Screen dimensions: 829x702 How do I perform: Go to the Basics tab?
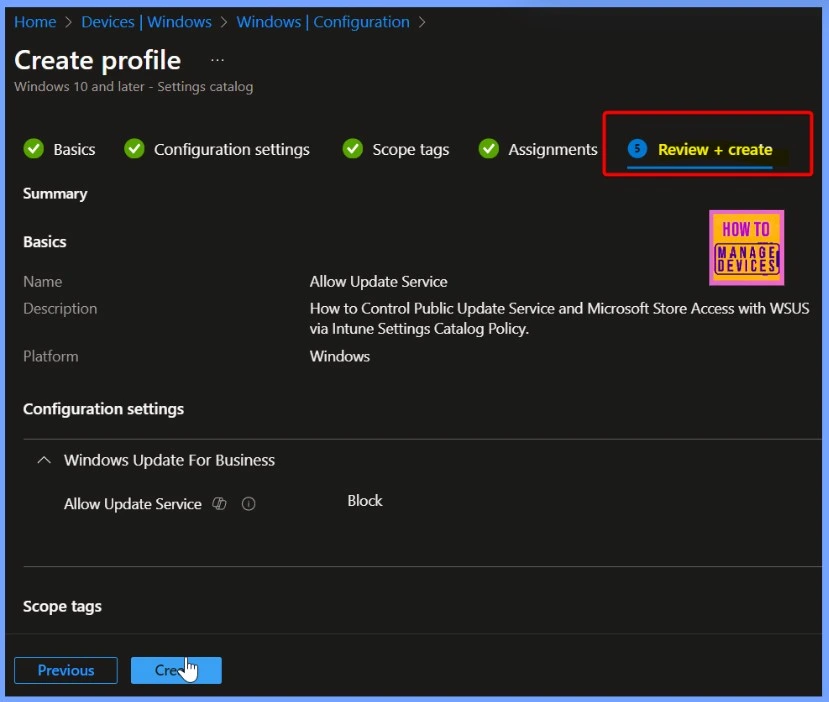74,150
